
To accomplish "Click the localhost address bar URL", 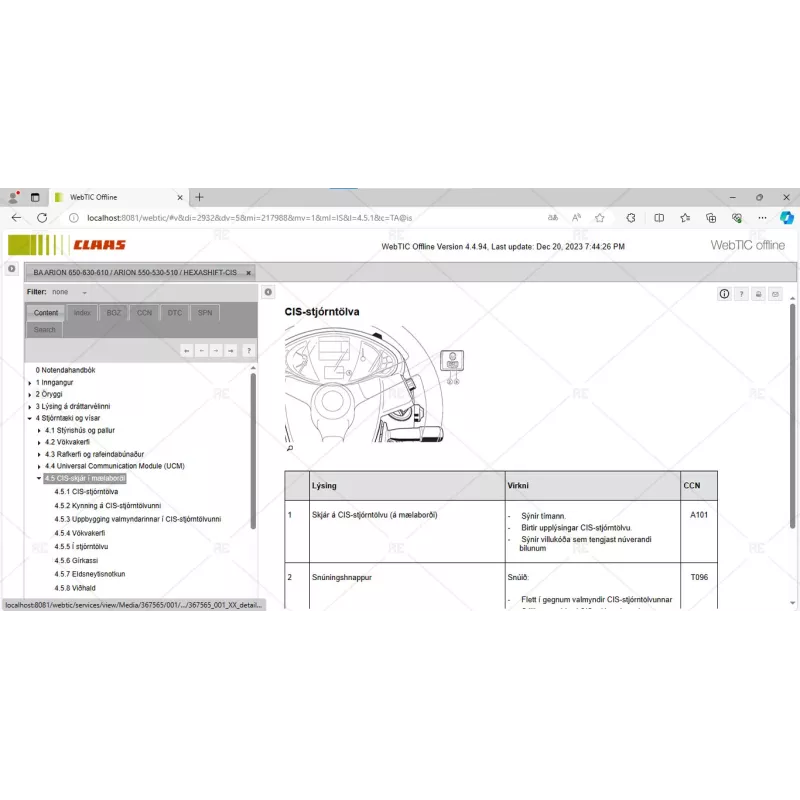I will click(x=250, y=215).
